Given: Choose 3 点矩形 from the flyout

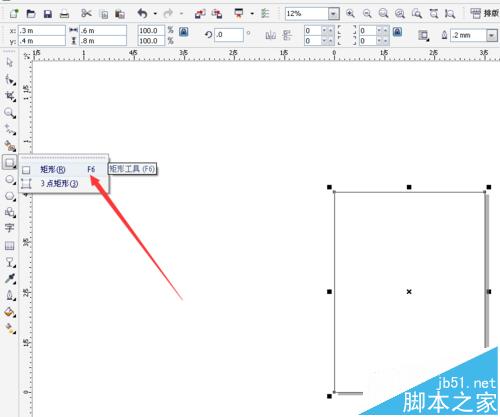Looking at the screenshot, I should click(63, 184).
